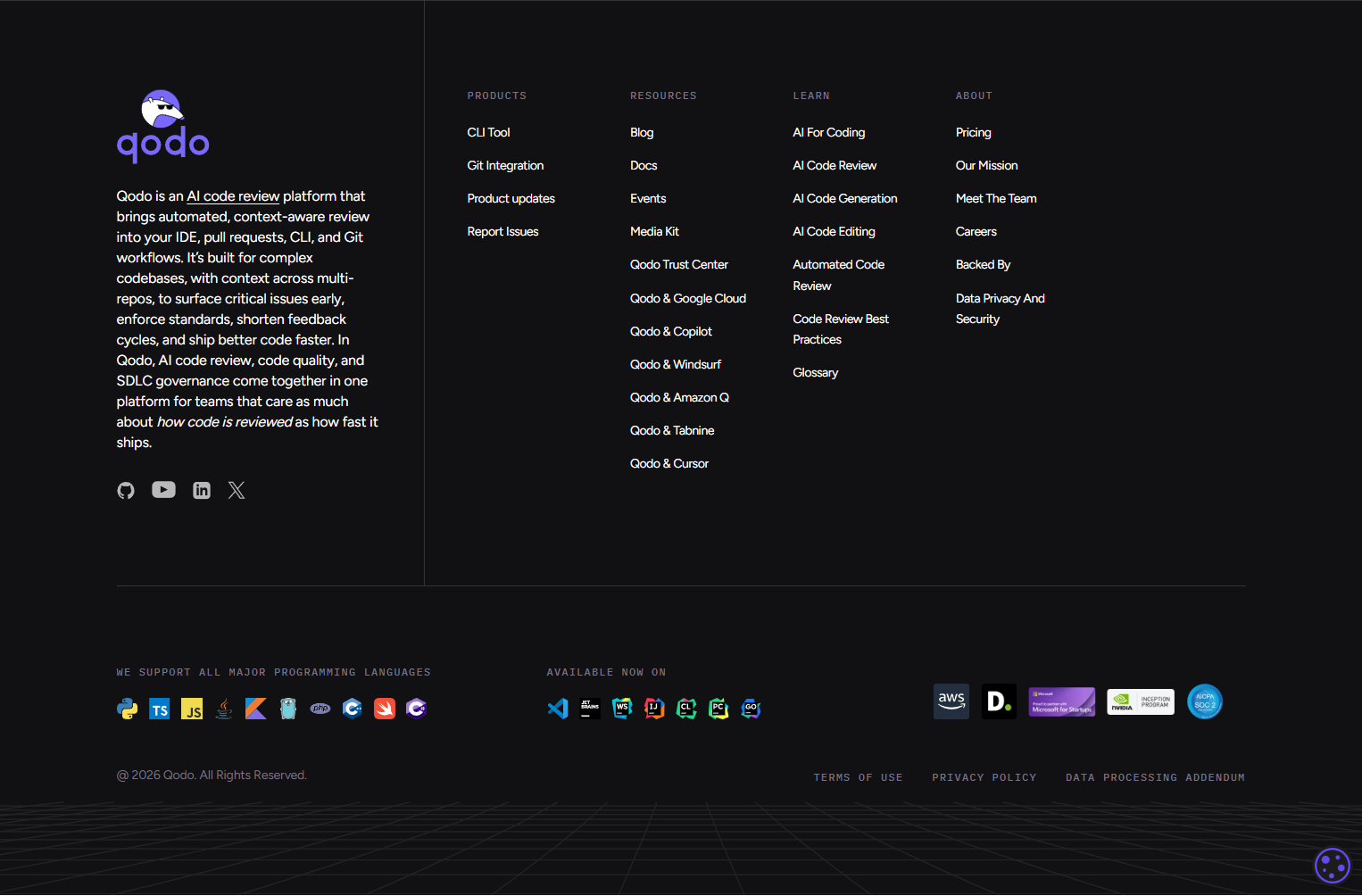Screen dimensions: 1362x896
Task: Click the C++ language icon
Action: point(353,709)
